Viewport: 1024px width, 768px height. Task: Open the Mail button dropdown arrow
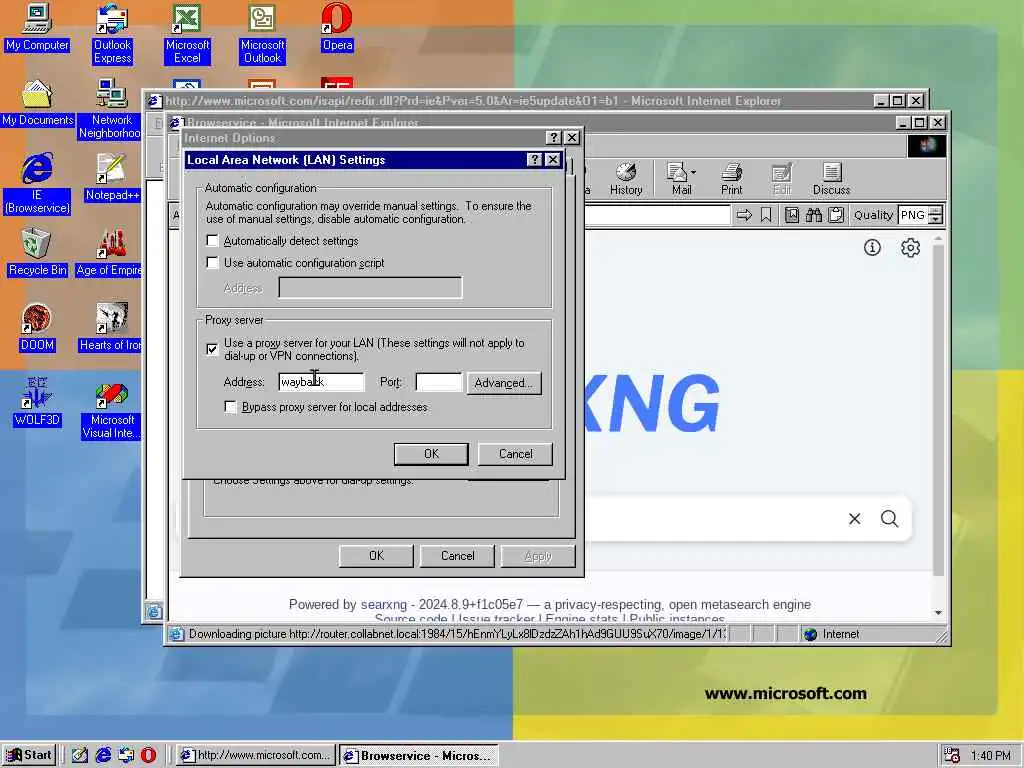point(694,173)
